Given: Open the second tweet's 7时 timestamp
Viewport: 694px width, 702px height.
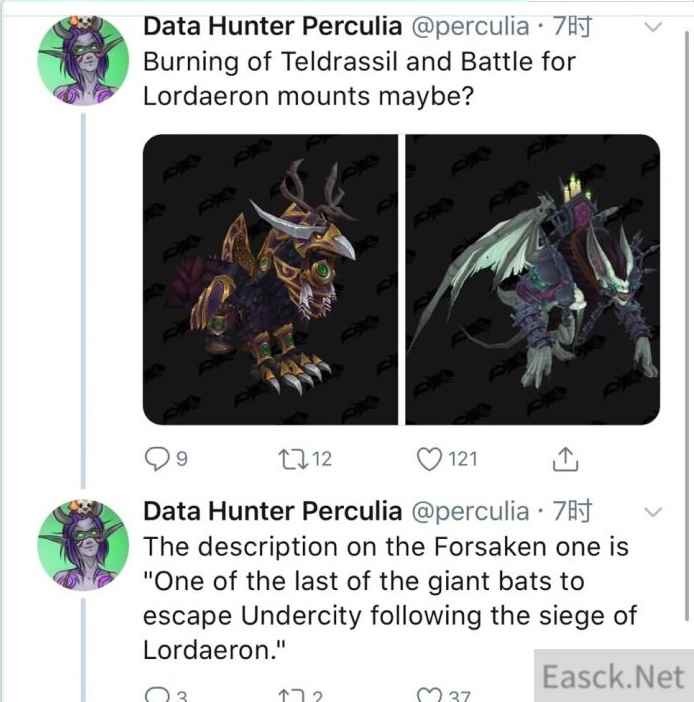Looking at the screenshot, I should coord(572,511).
